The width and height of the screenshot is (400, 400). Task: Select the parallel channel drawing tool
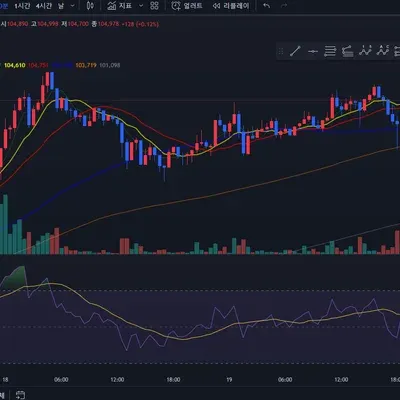tap(330, 51)
